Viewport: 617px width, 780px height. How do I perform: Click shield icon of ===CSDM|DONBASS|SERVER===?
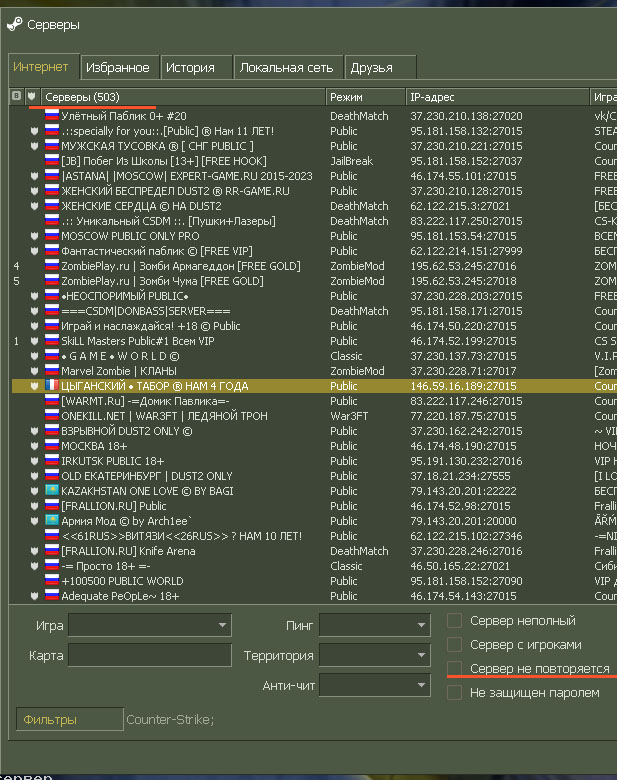tap(34, 311)
